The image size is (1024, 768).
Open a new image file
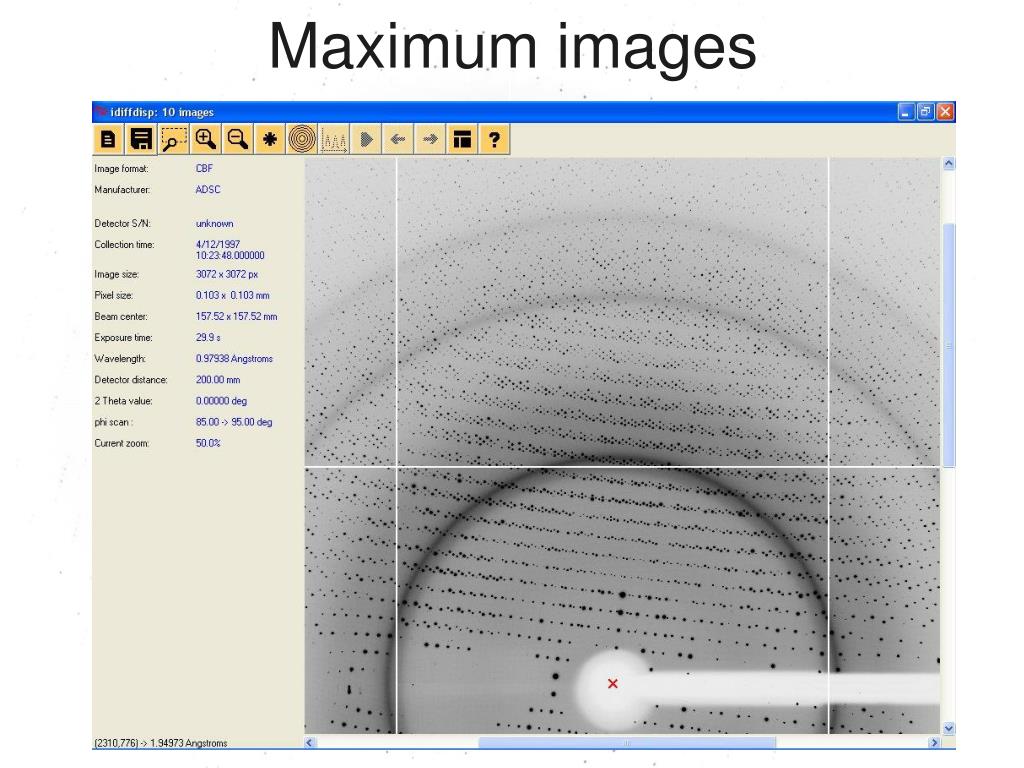pyautogui.click(x=108, y=139)
